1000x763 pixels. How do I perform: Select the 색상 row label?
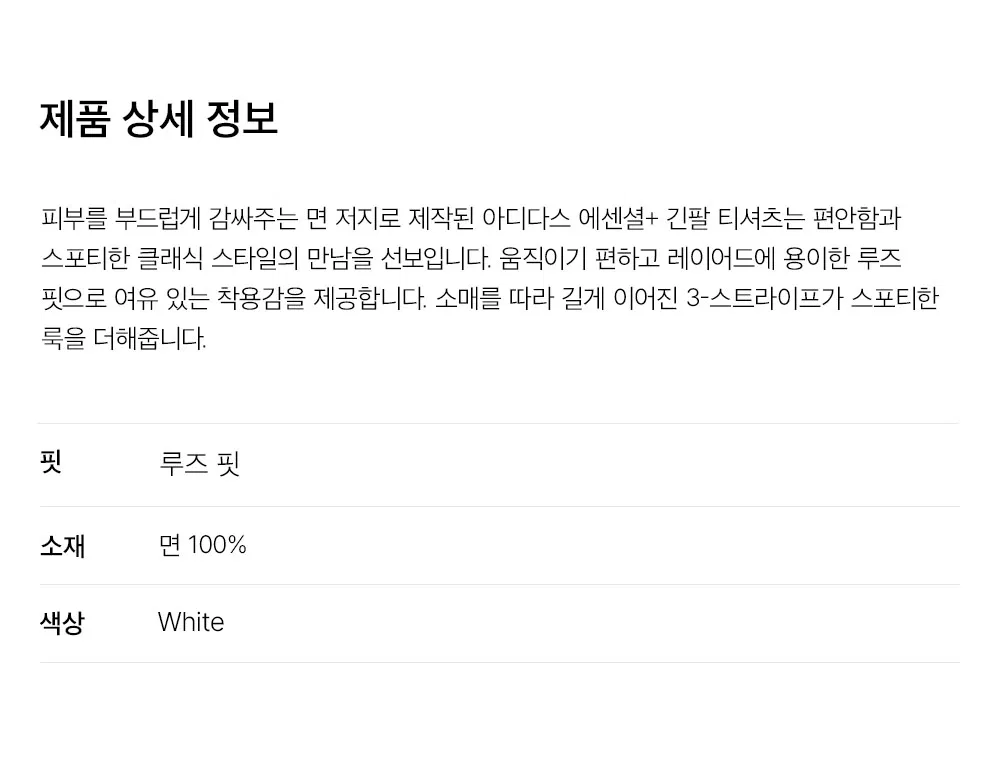(x=62, y=623)
